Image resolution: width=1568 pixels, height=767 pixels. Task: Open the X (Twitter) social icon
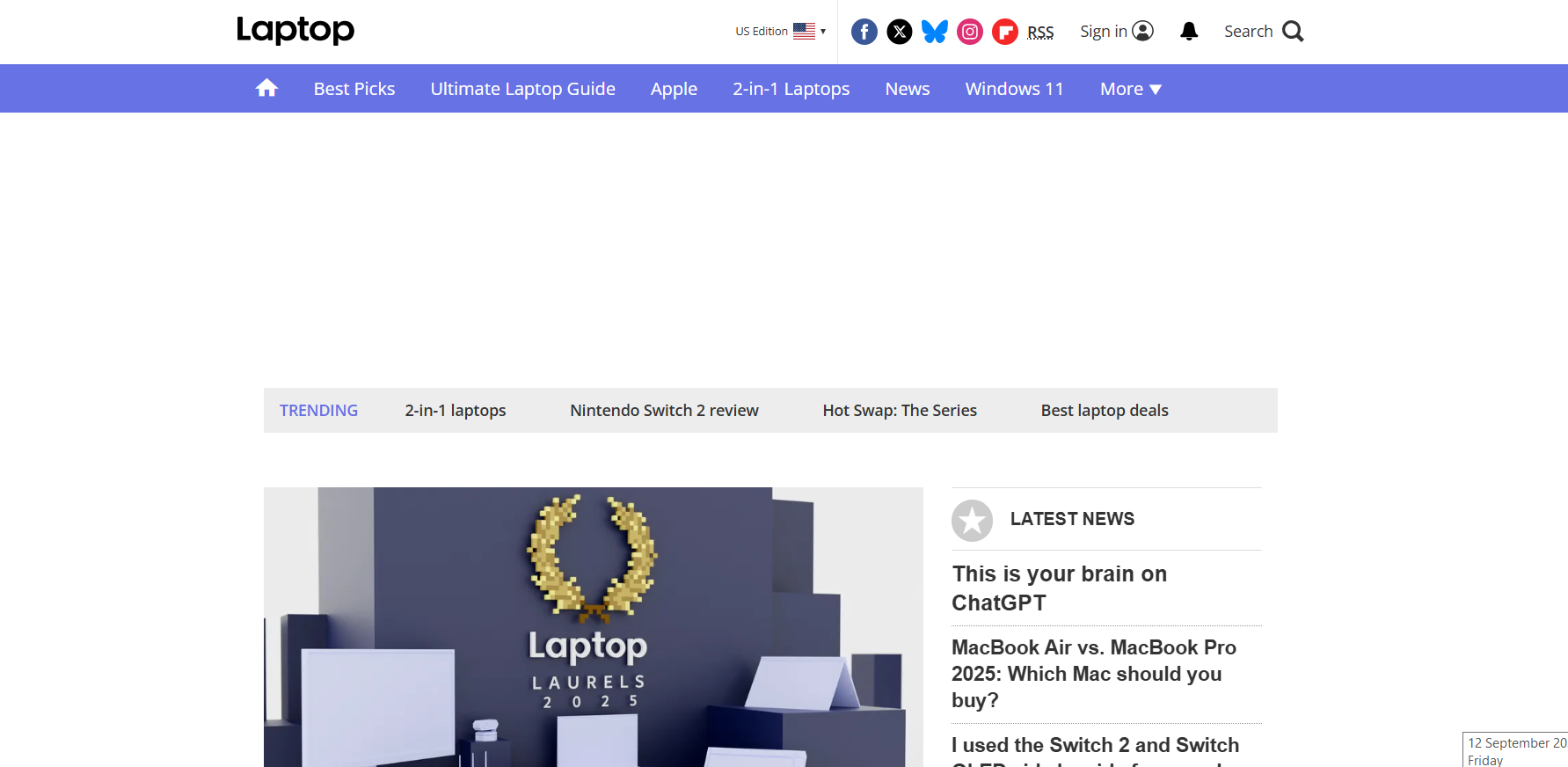(x=900, y=32)
